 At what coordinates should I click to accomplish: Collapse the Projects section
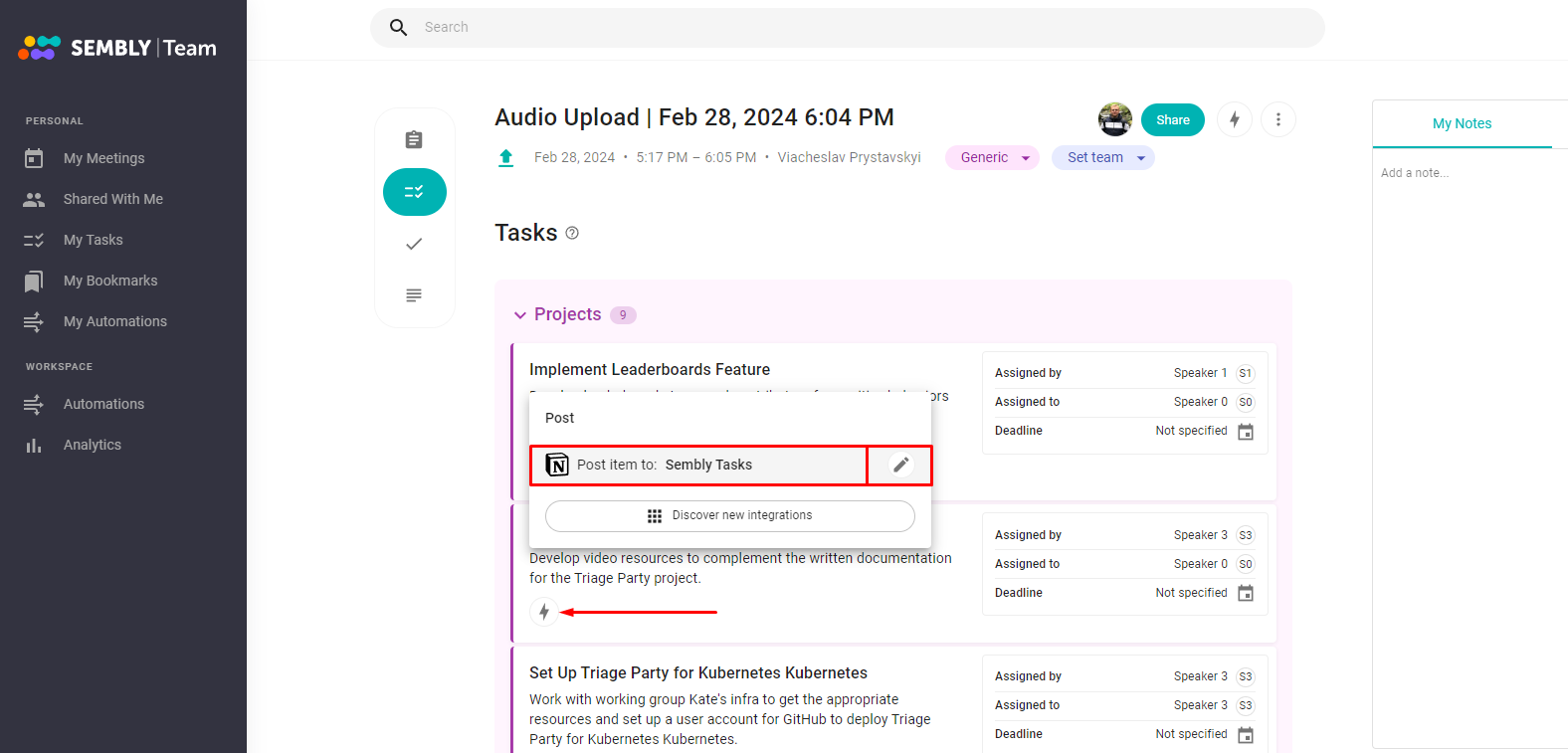click(520, 315)
